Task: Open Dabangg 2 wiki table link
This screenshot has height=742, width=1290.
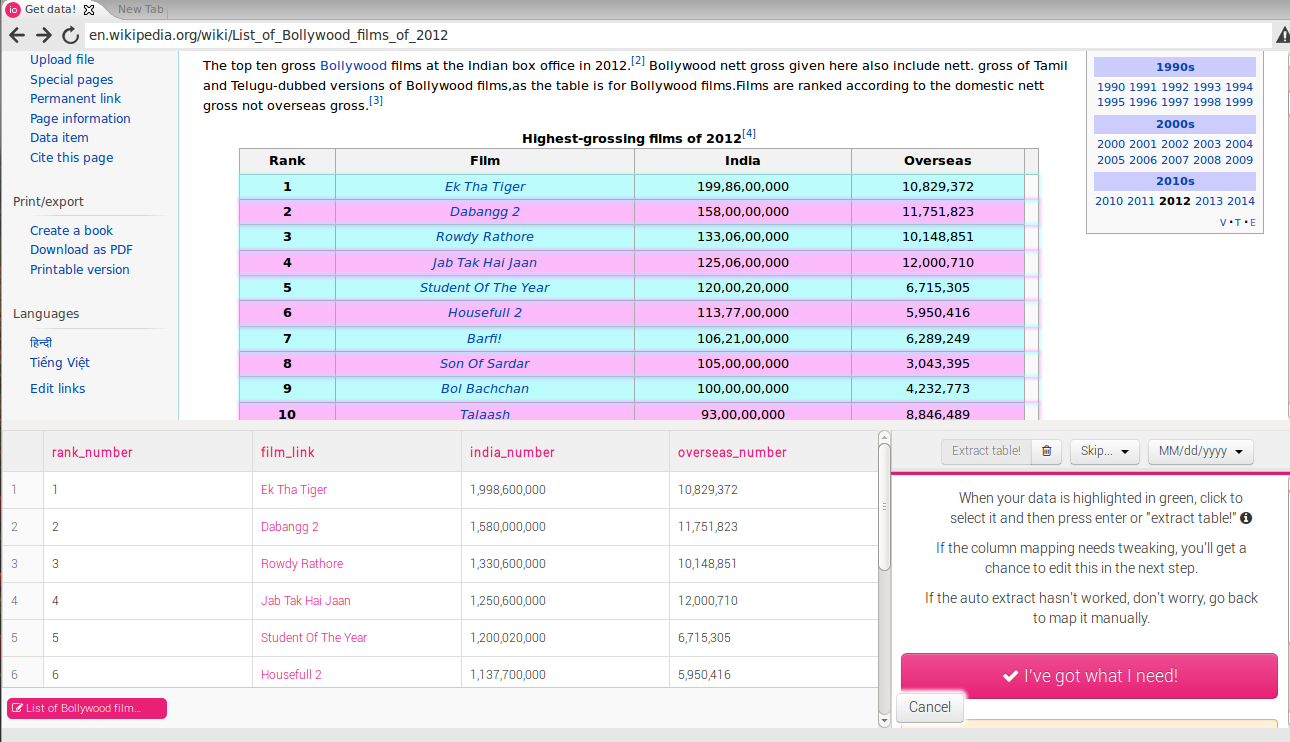Action: (485, 212)
